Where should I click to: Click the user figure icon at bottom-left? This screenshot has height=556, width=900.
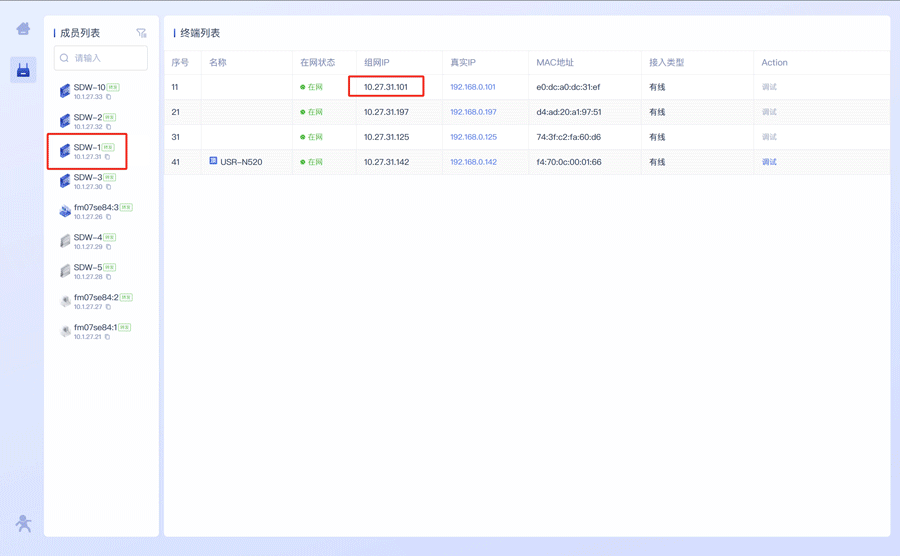pos(23,523)
